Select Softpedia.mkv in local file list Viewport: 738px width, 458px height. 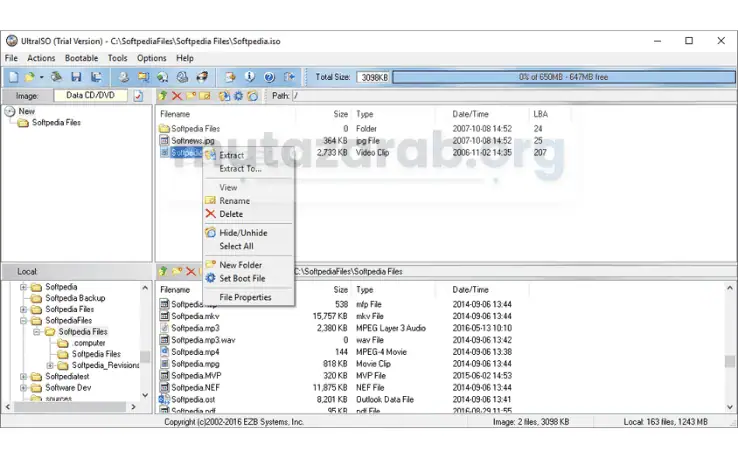pos(195,316)
